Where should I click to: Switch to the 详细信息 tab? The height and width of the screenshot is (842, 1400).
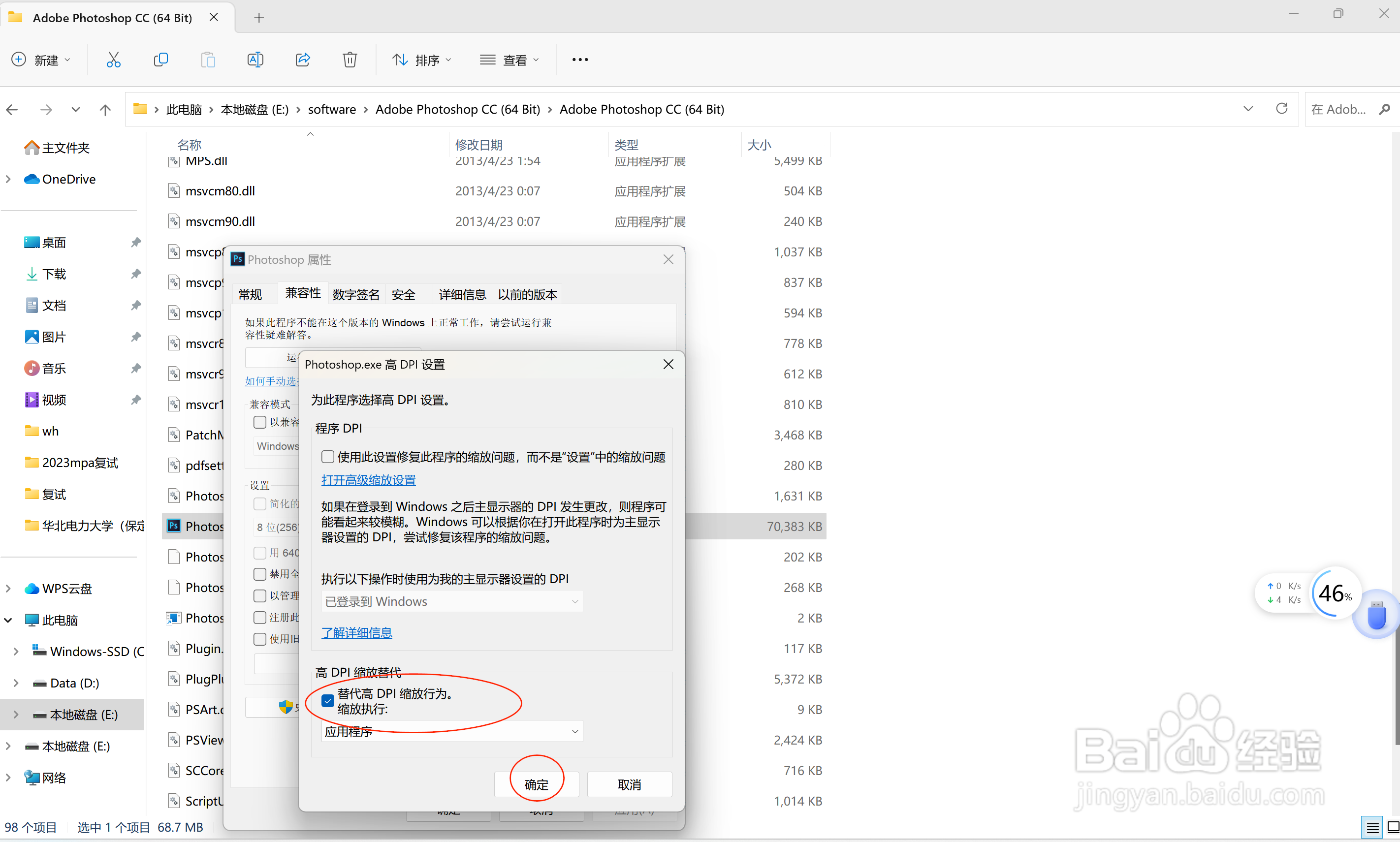(x=463, y=294)
